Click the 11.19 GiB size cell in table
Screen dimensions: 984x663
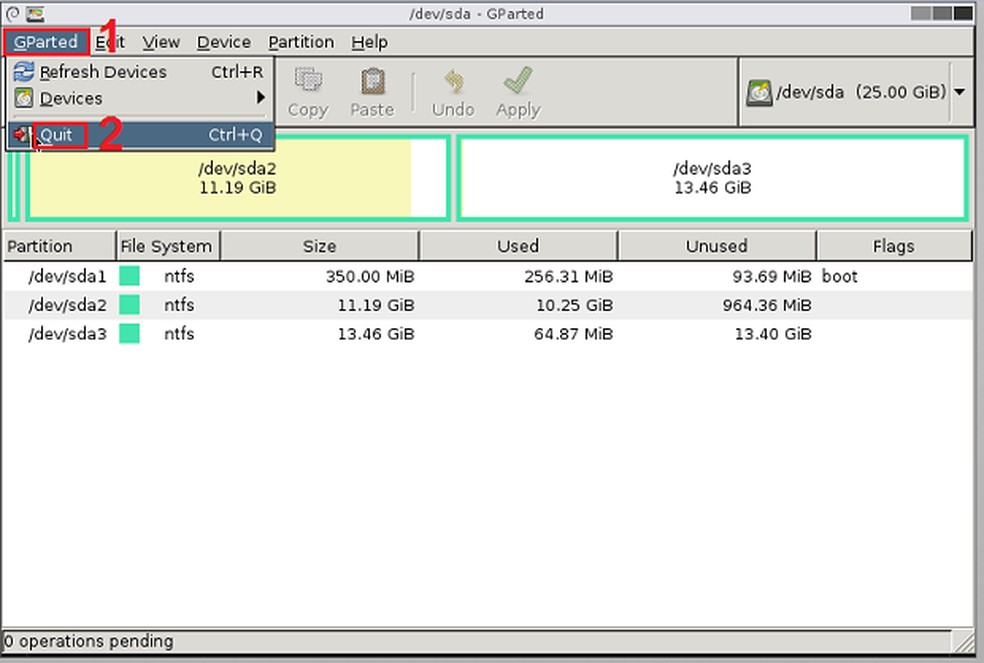pos(376,305)
